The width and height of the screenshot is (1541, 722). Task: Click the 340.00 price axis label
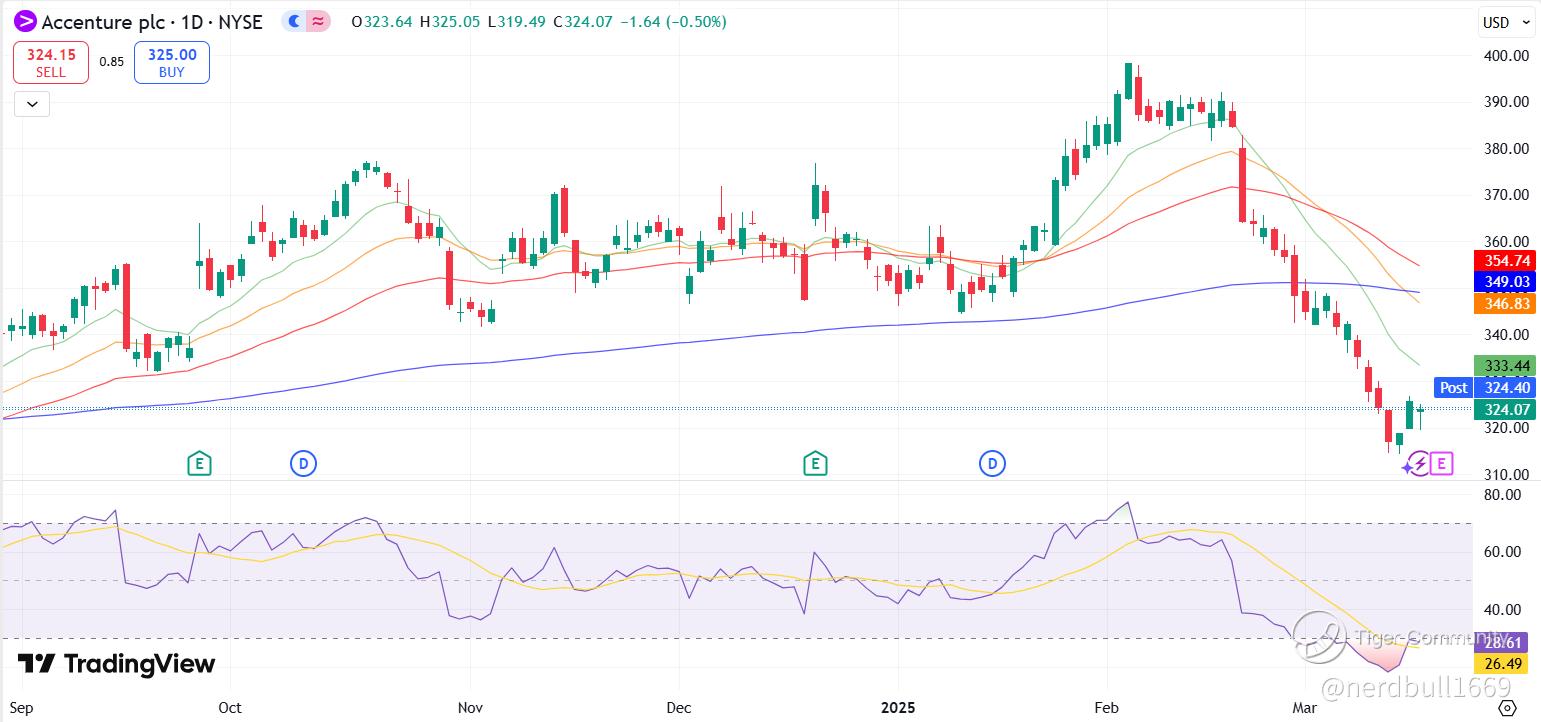click(1506, 334)
